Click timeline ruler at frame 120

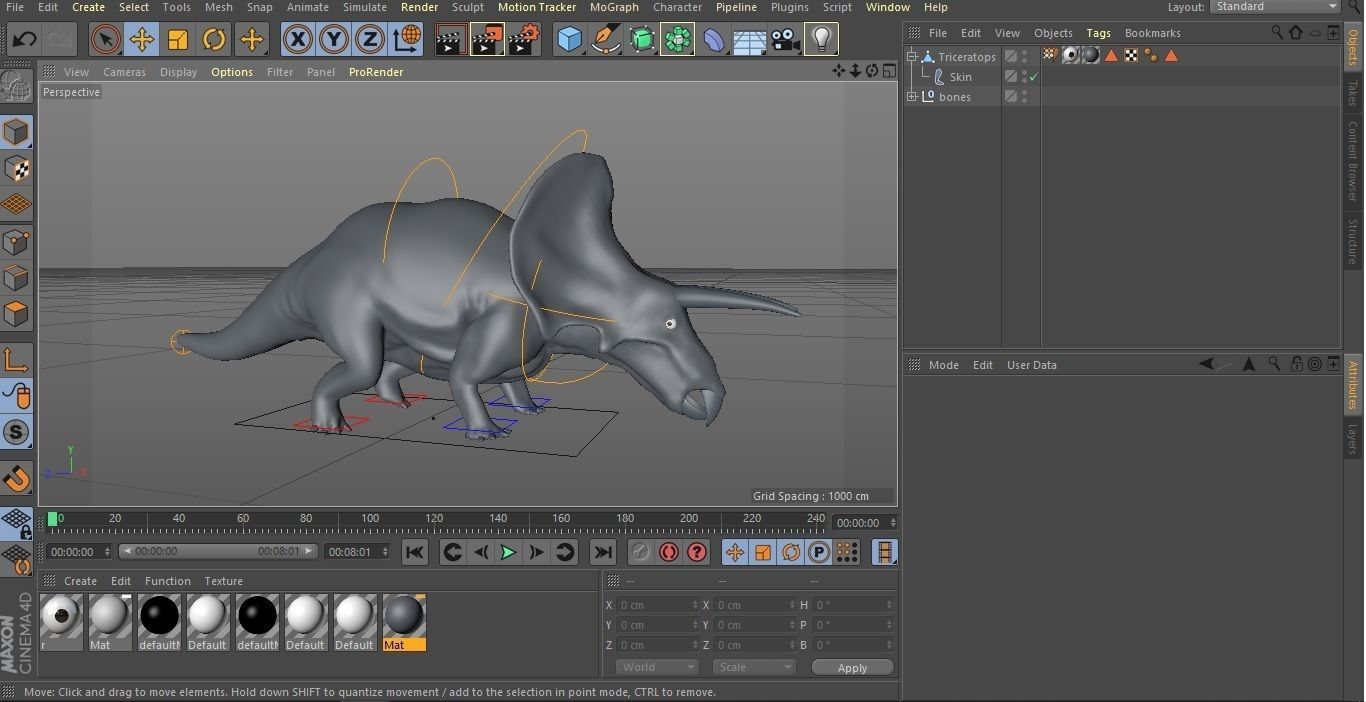(433, 518)
